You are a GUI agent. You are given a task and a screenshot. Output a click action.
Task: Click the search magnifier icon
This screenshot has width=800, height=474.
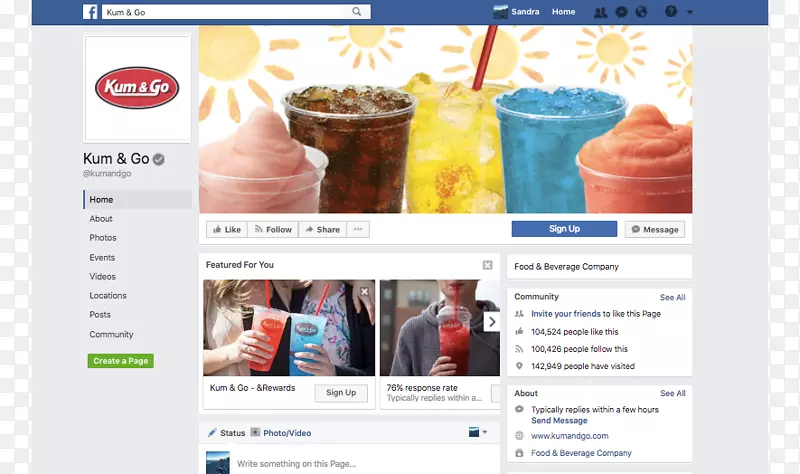[357, 11]
